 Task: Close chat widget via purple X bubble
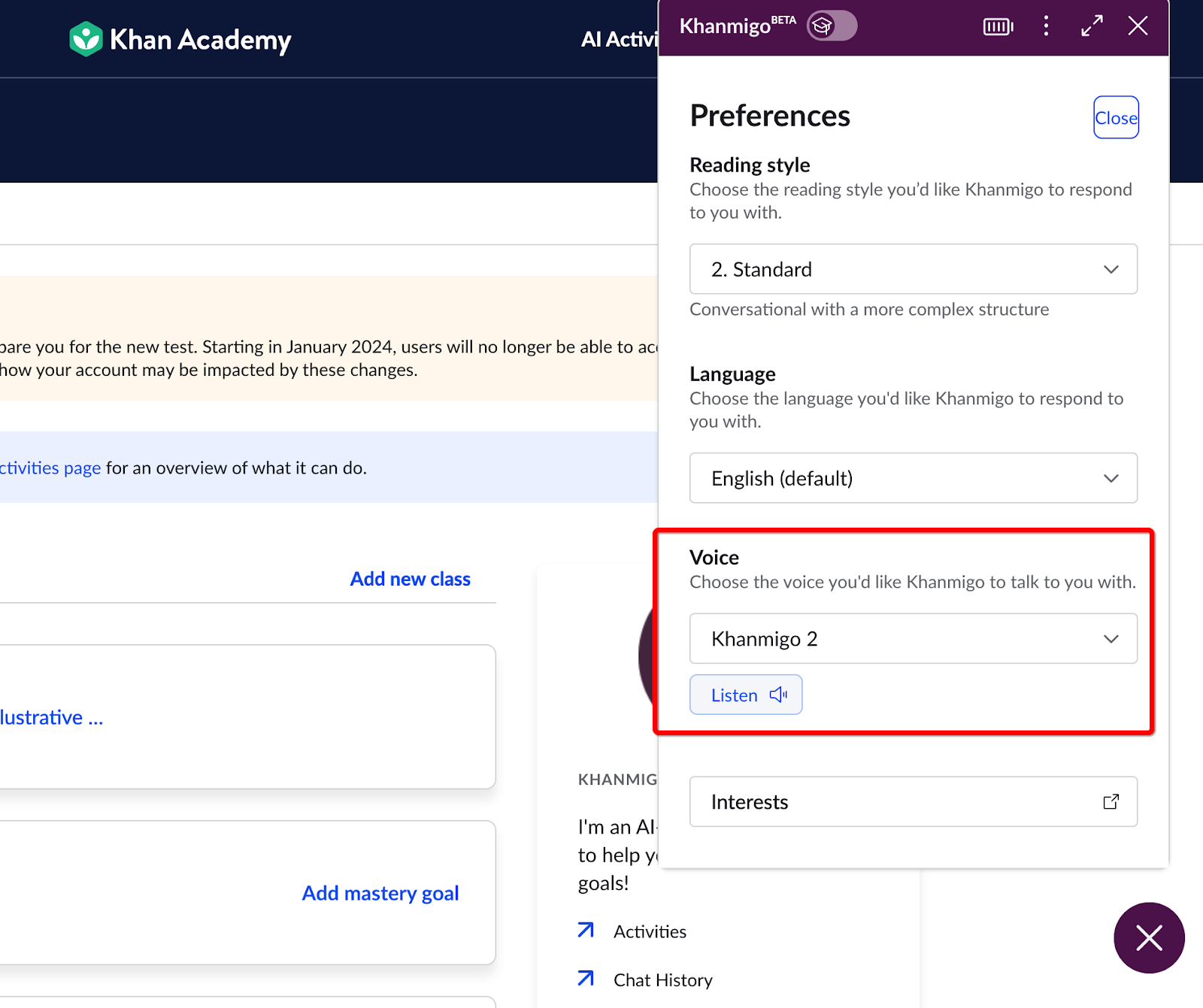coord(1149,938)
